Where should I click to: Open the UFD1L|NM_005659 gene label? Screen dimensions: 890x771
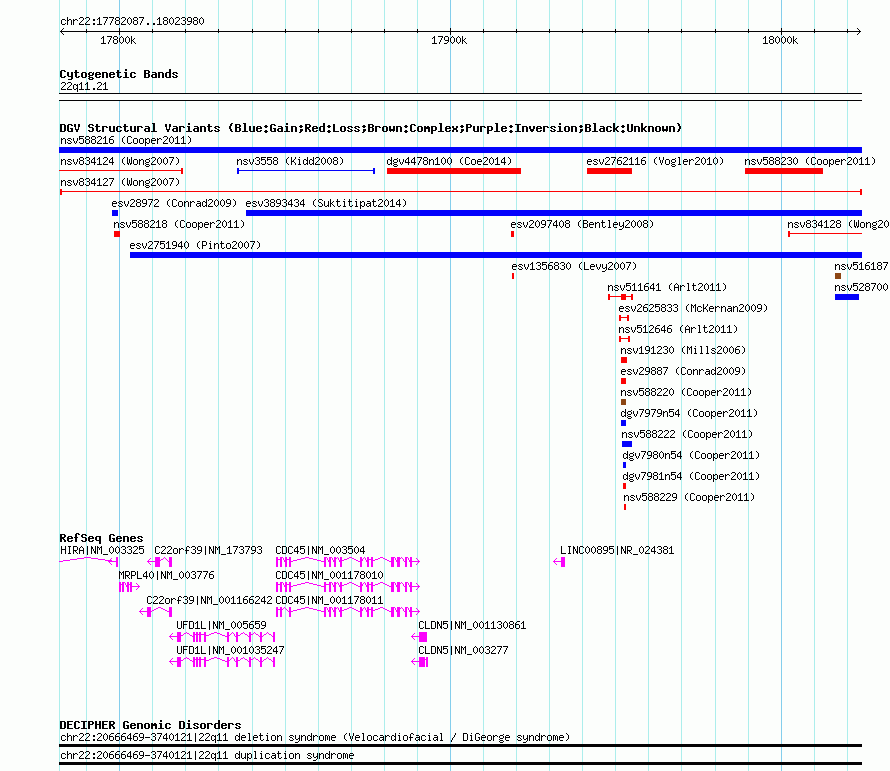pos(221,625)
